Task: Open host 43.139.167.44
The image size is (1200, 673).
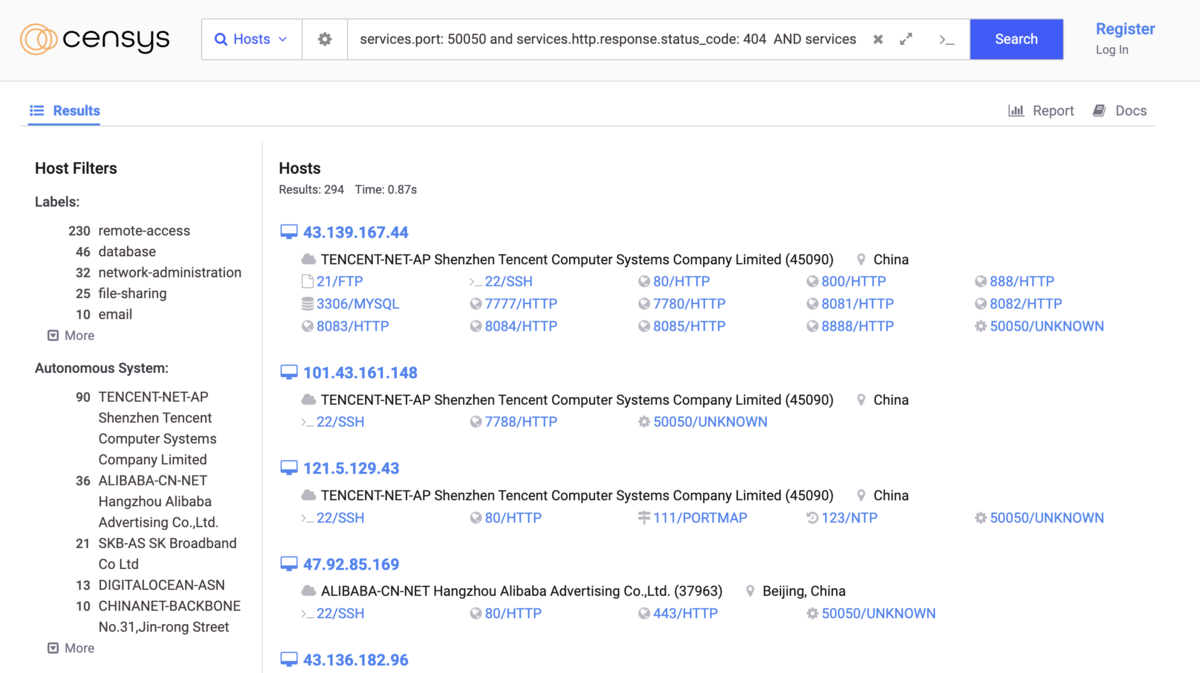Action: pyautogui.click(x=356, y=233)
